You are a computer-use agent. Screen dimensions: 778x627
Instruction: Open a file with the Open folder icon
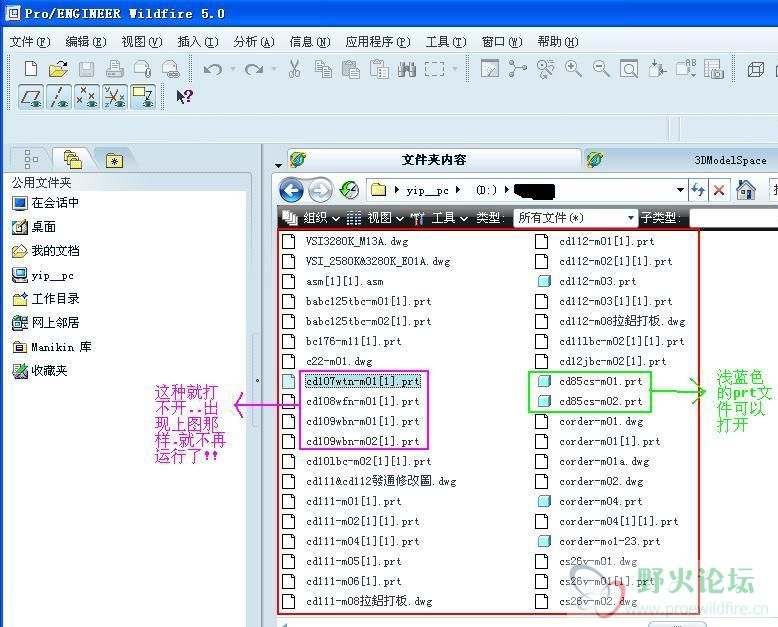(x=59, y=69)
